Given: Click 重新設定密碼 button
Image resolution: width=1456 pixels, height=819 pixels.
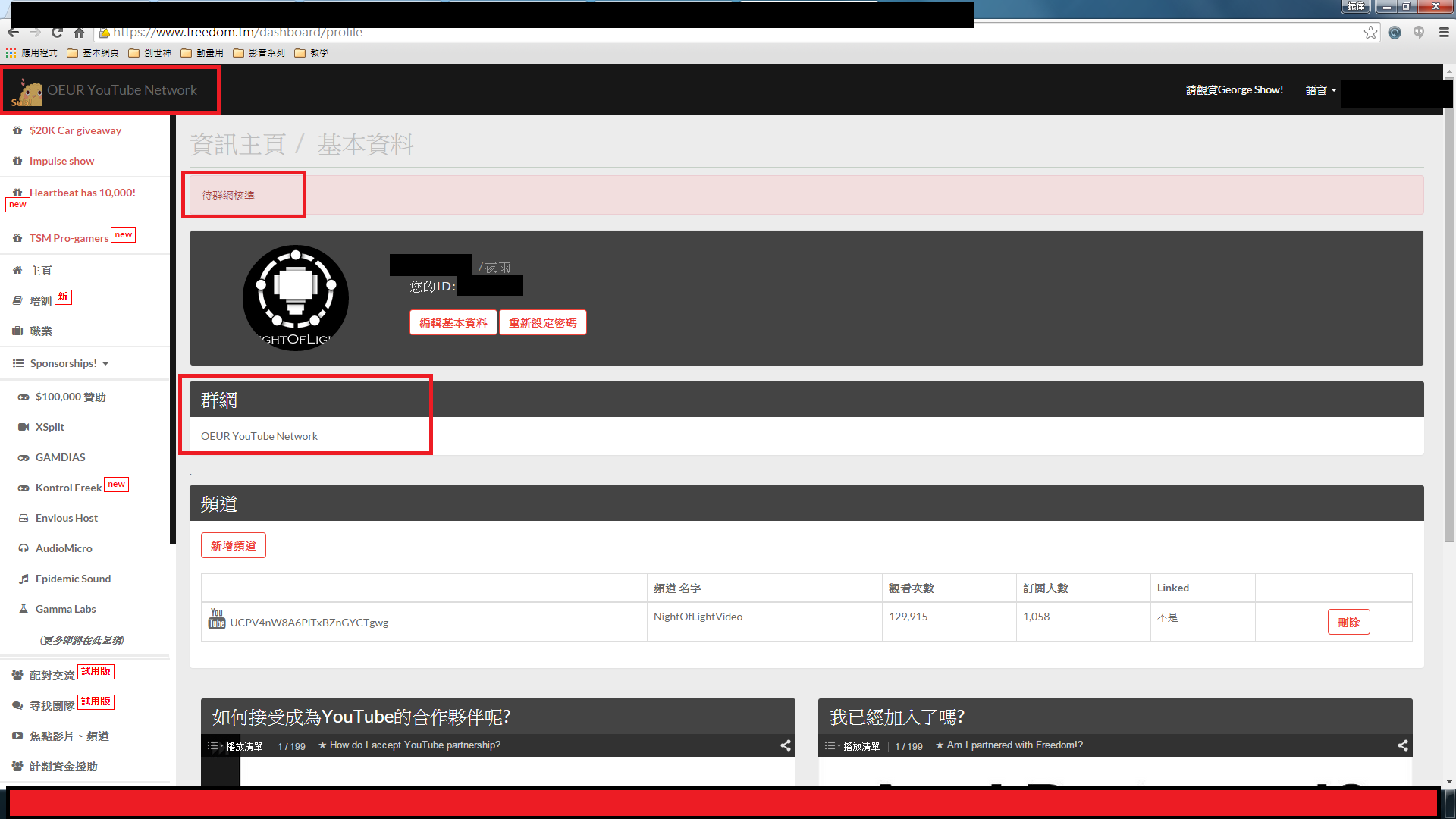Looking at the screenshot, I should [x=542, y=322].
